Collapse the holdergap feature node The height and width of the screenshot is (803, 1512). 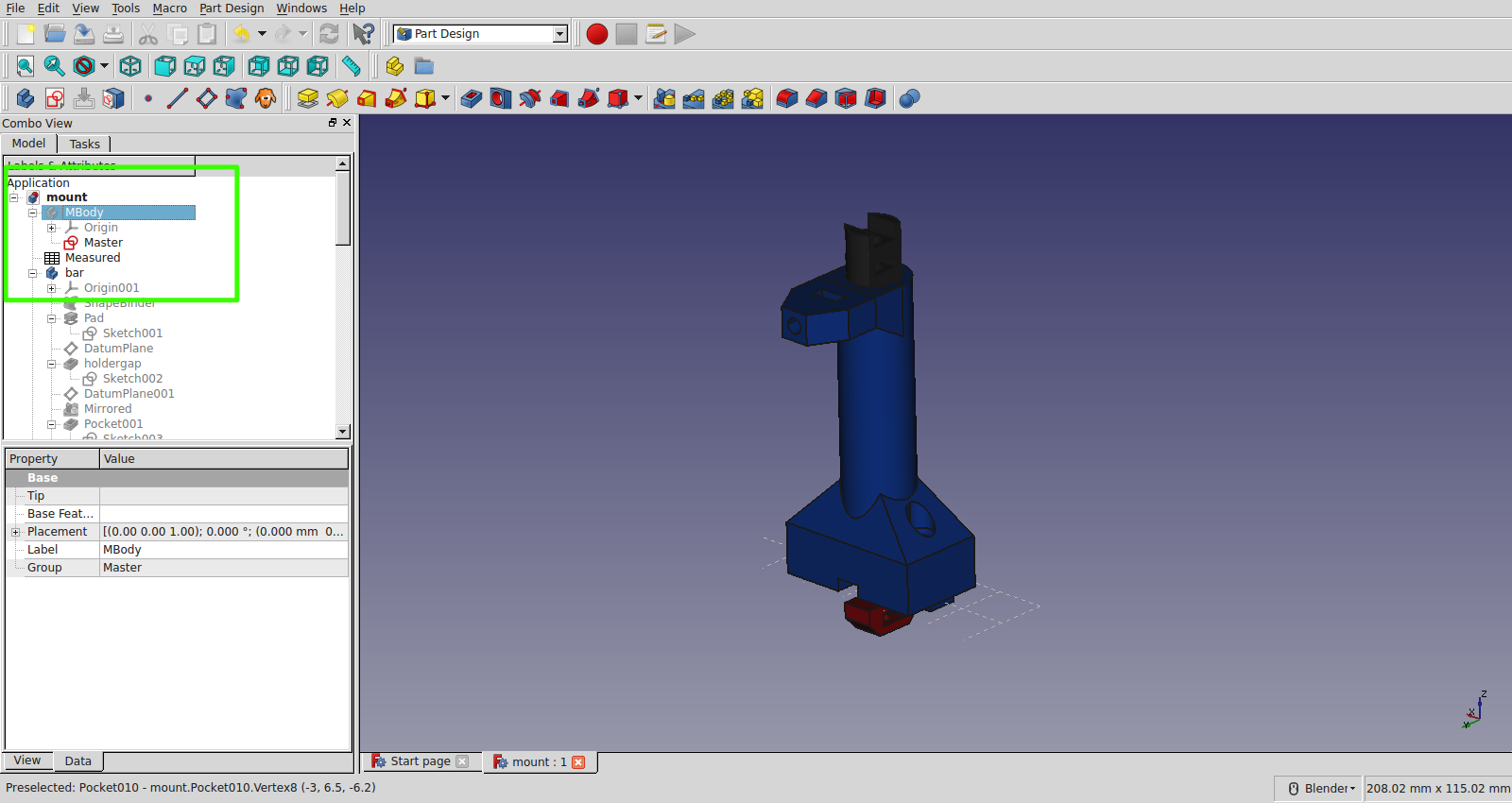click(x=52, y=364)
